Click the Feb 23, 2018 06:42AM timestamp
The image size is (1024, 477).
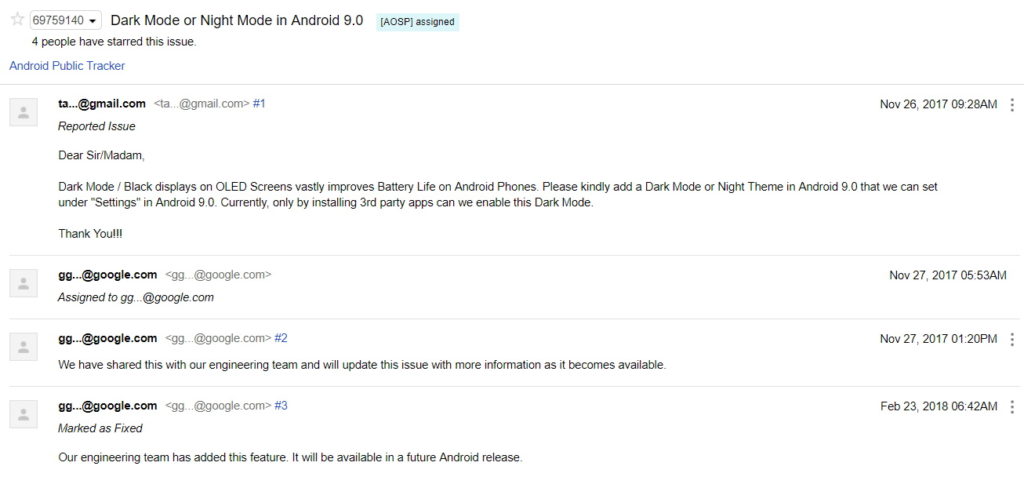939,406
